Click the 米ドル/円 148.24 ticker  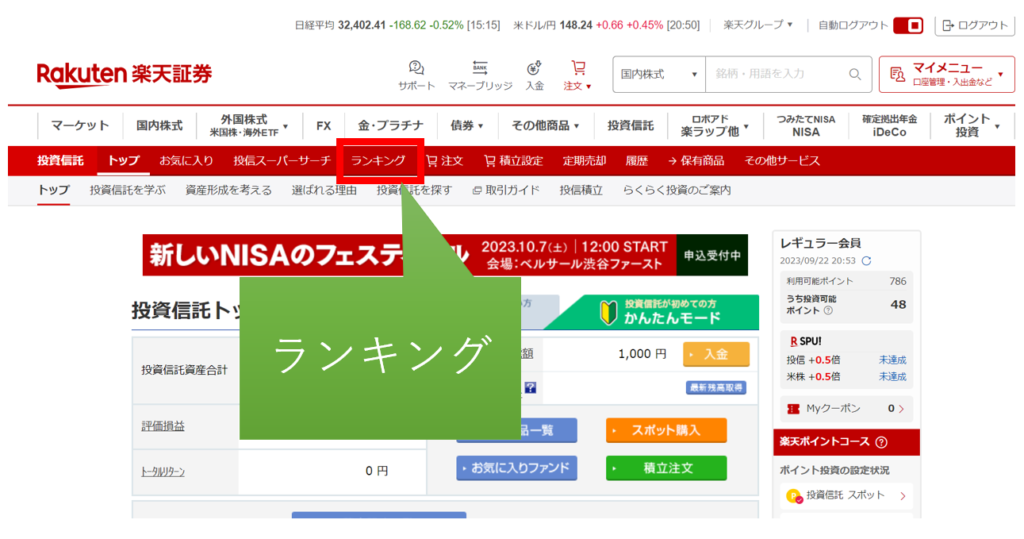pos(606,25)
